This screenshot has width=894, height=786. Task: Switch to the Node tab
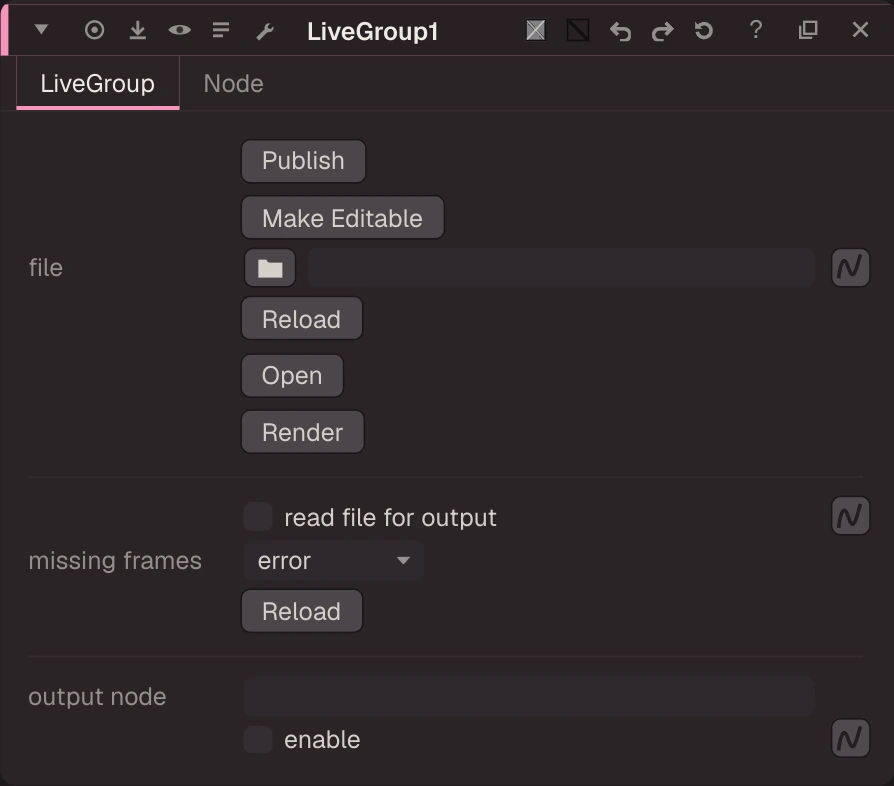[x=233, y=84]
